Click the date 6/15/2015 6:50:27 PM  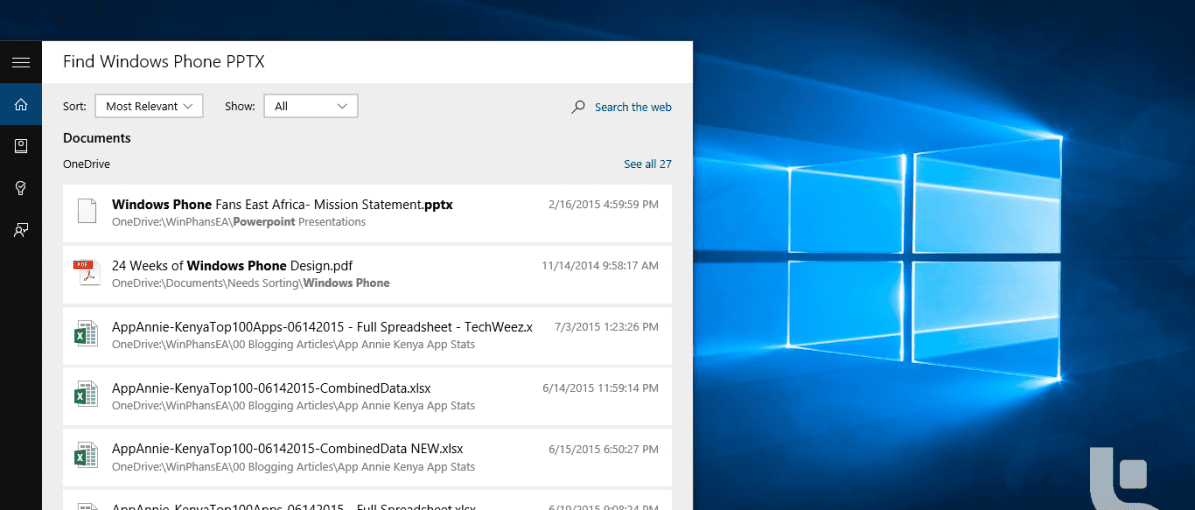click(604, 449)
